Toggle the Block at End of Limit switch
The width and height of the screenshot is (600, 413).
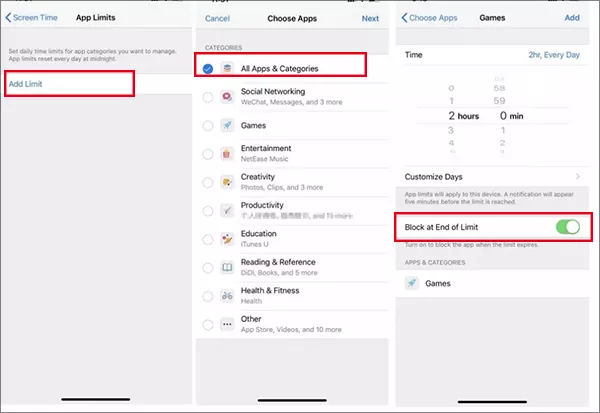click(x=566, y=227)
